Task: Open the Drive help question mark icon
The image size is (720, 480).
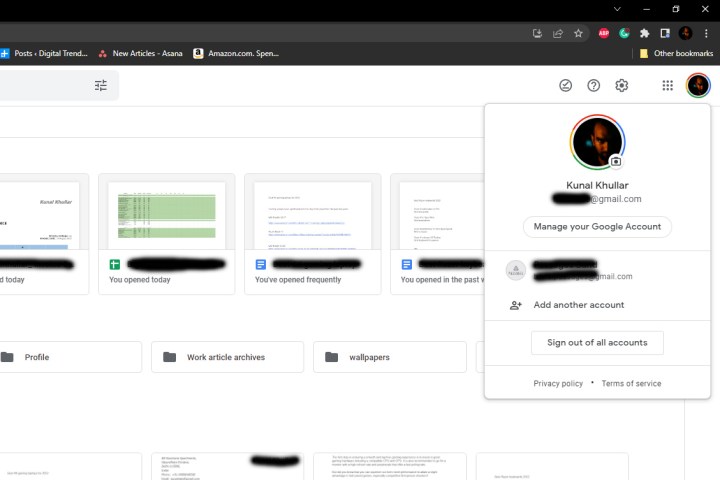Action: click(x=593, y=85)
